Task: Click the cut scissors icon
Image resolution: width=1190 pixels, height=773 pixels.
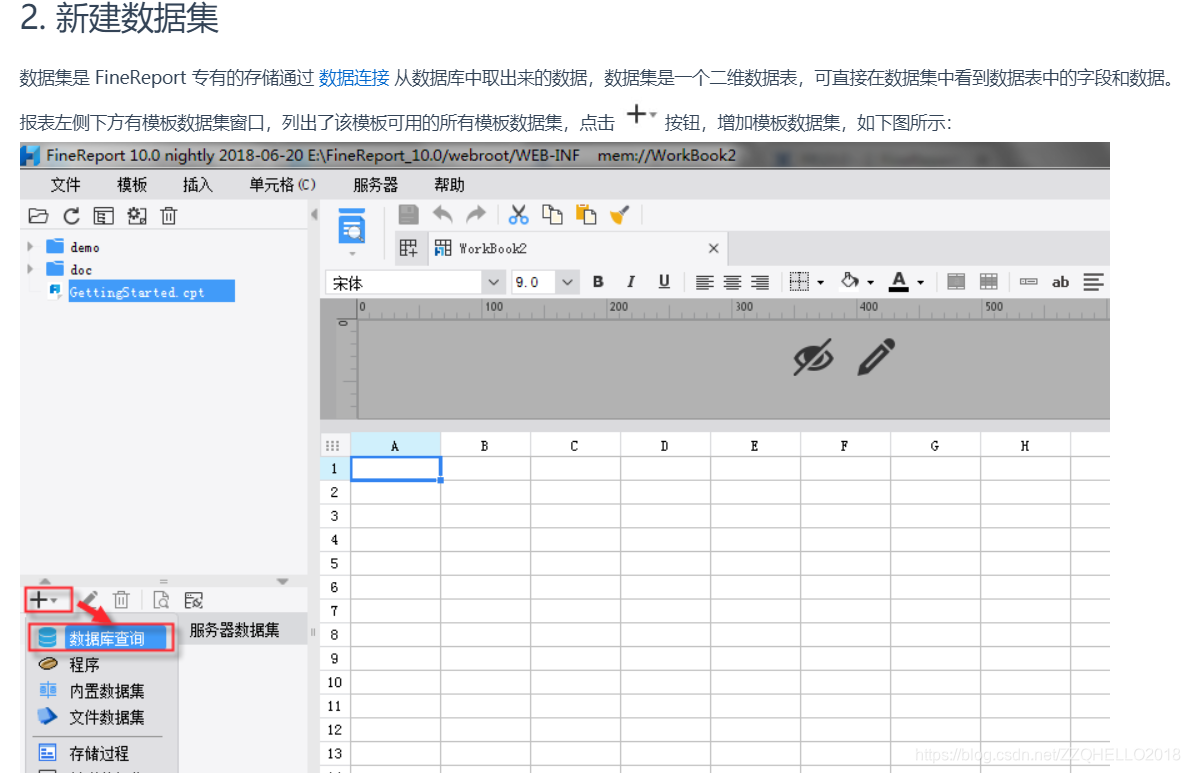Action: point(518,215)
